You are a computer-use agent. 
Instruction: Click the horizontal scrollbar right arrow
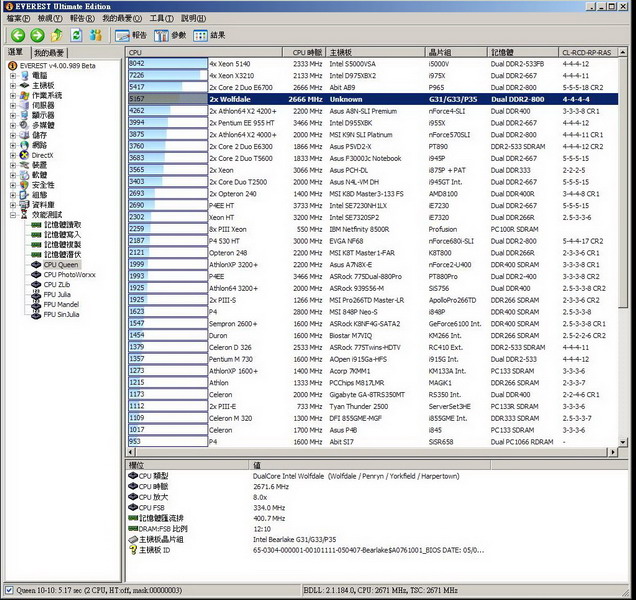[x=612, y=452]
